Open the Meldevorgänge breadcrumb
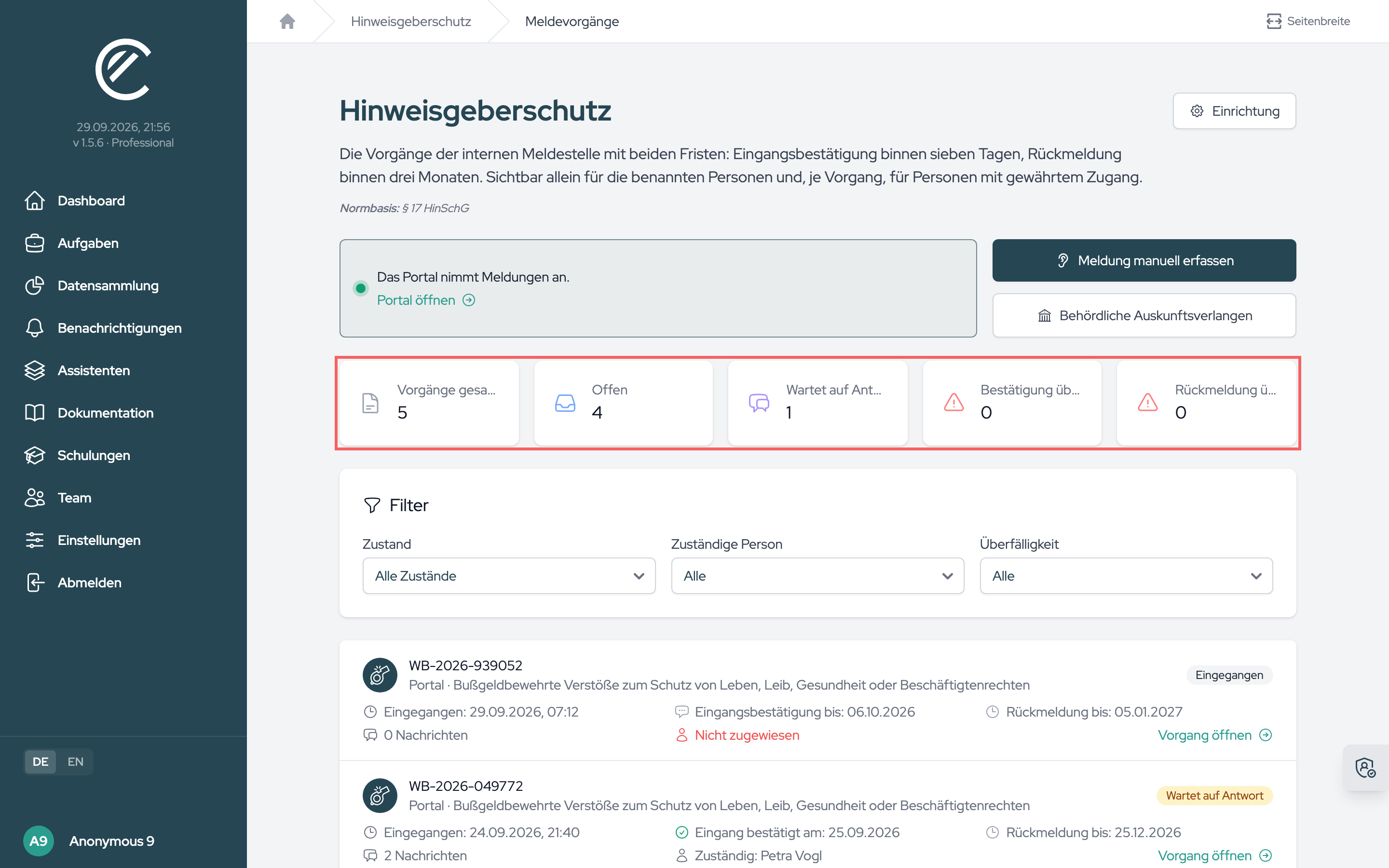Viewport: 1389px width, 868px height. pos(572,21)
